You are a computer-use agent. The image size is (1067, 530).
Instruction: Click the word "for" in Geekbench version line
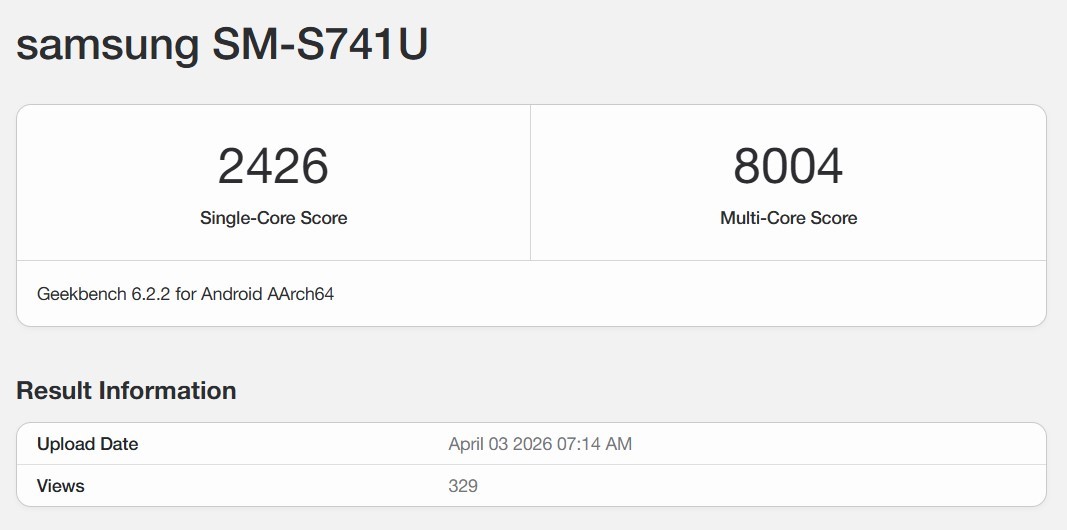click(x=187, y=294)
